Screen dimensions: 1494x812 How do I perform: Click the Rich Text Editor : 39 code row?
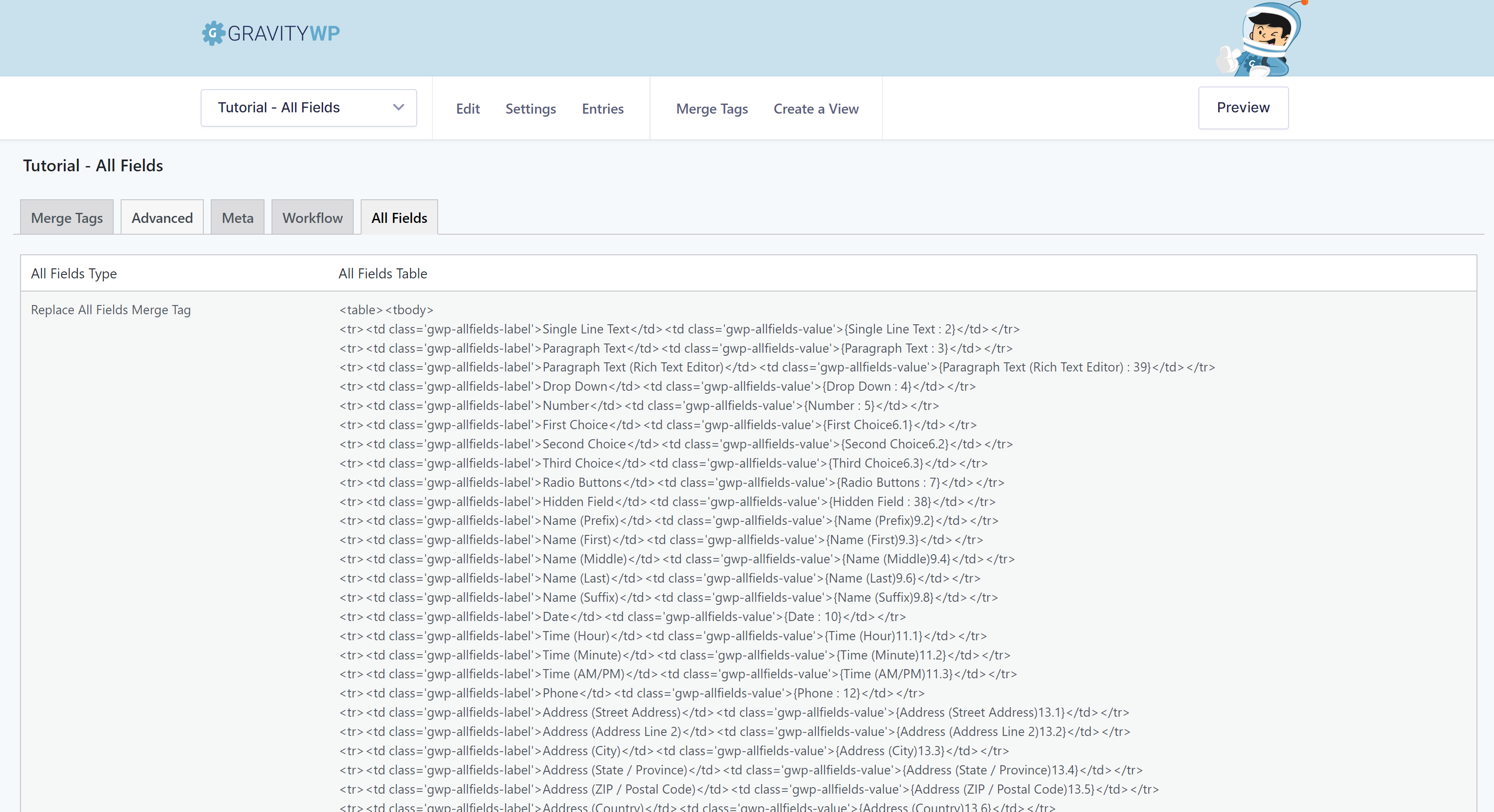pos(777,368)
